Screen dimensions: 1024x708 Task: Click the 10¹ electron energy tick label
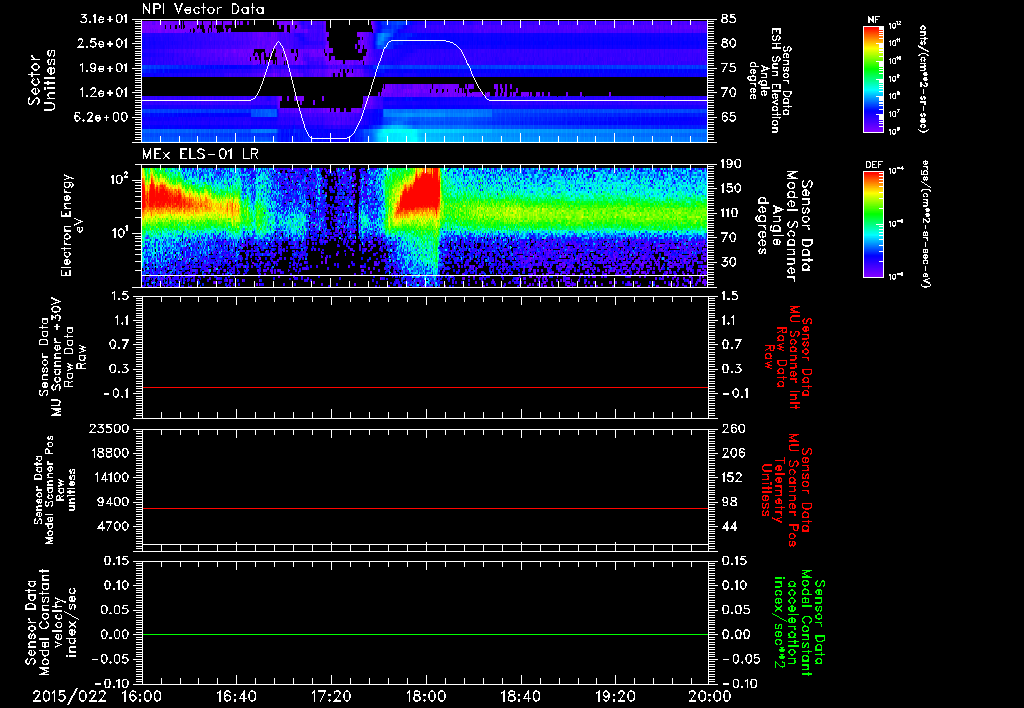coord(120,233)
